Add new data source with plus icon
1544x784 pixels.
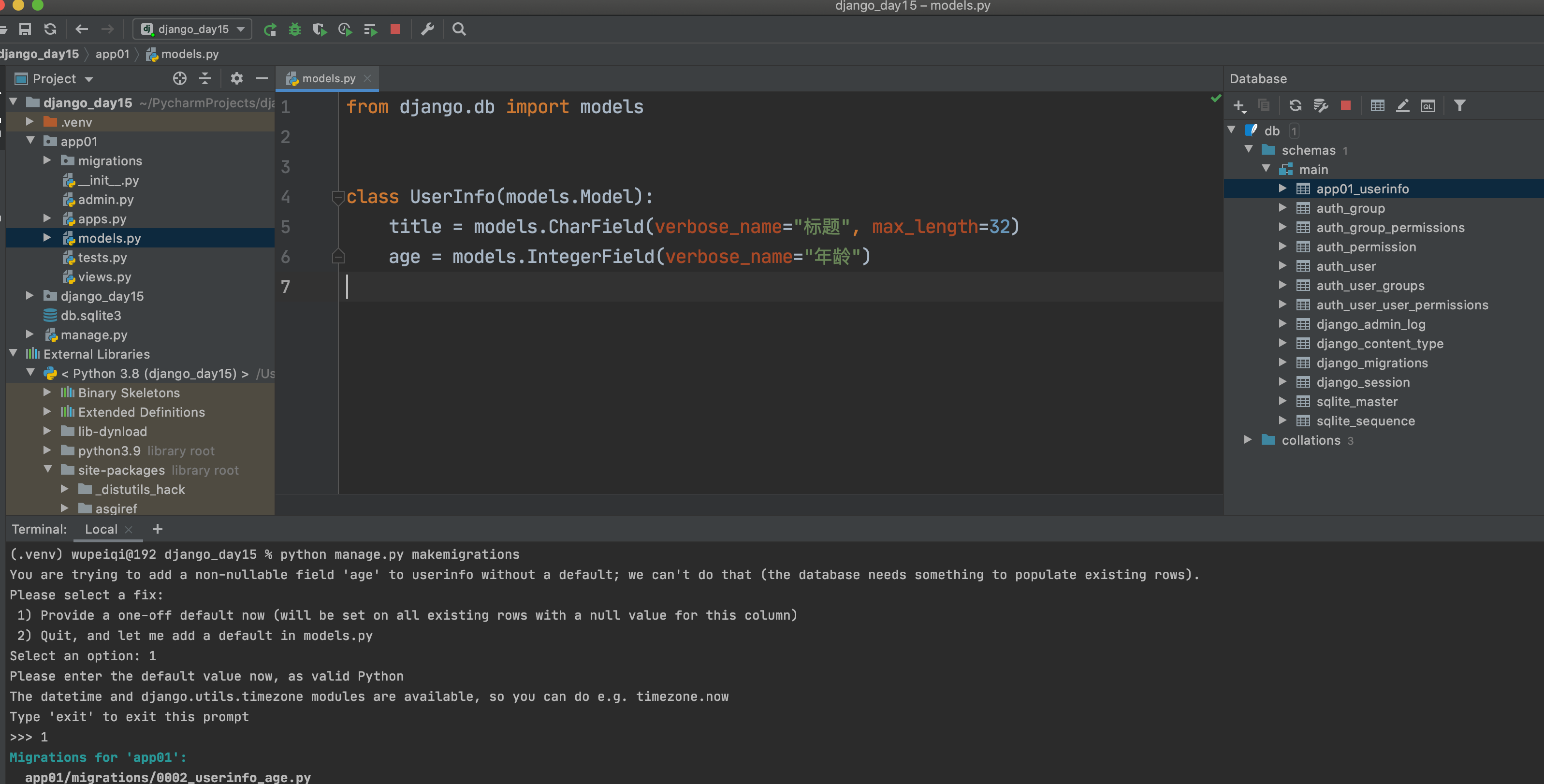(x=1239, y=106)
